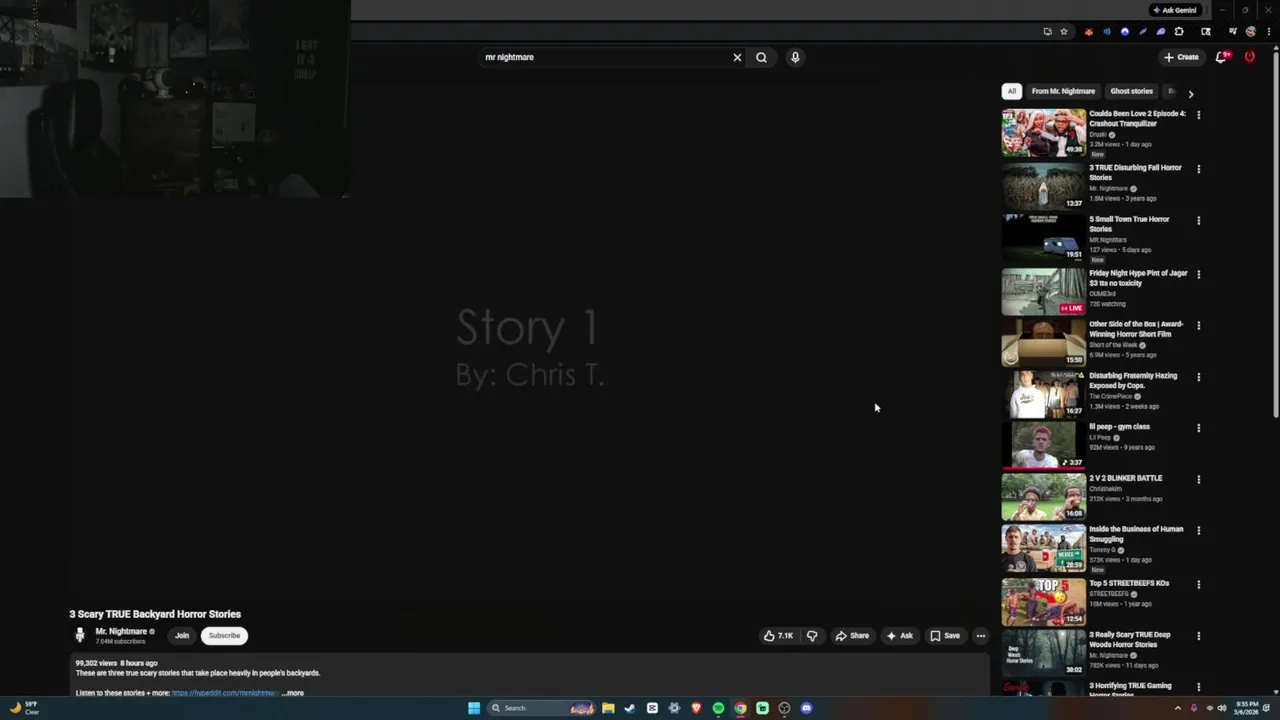This screenshot has height=720, width=1280.
Task: Open taskbar clock and date
Action: tap(1246, 708)
